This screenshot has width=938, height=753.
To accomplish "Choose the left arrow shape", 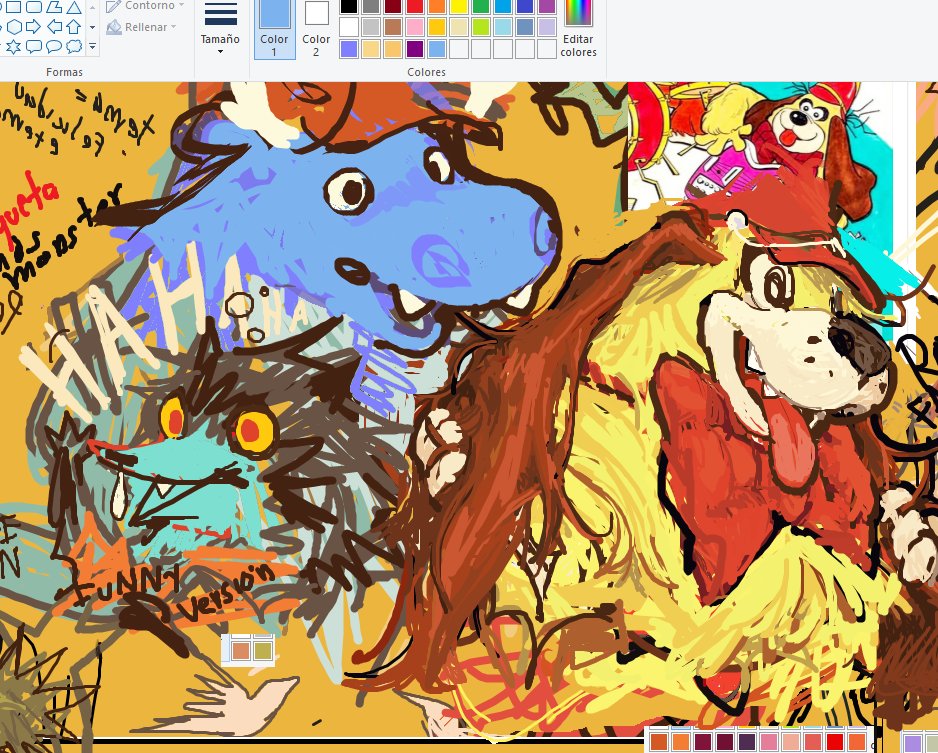I will pyautogui.click(x=54, y=26).
